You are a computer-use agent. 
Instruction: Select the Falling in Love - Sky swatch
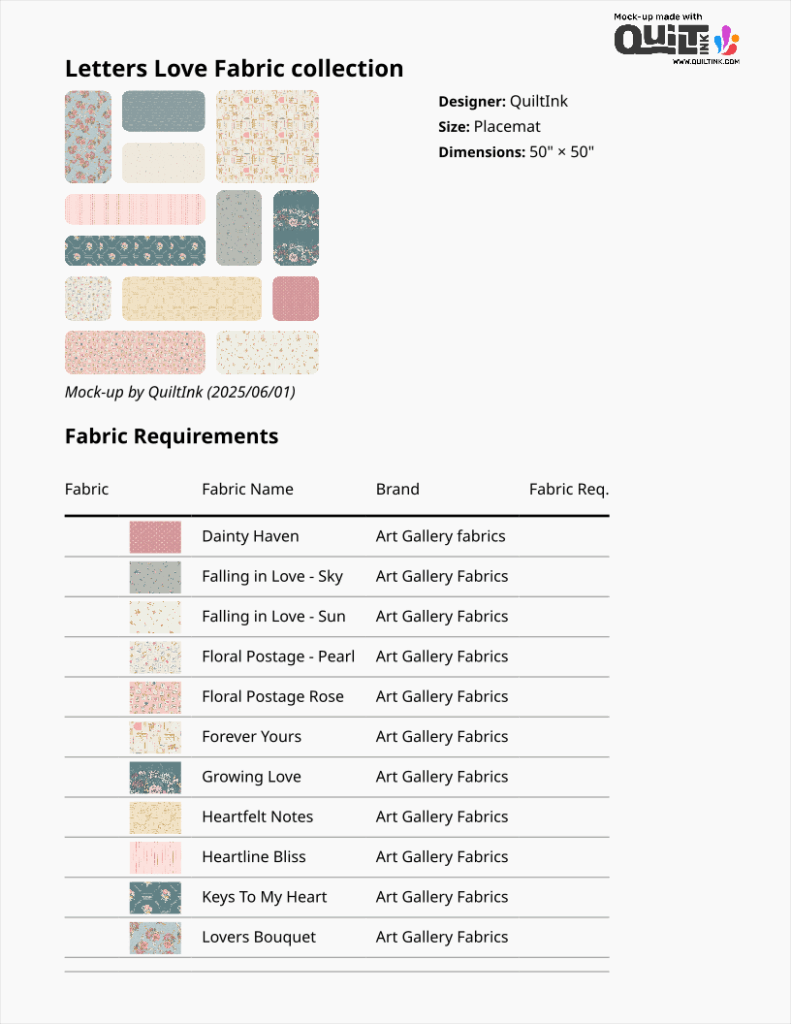click(155, 577)
